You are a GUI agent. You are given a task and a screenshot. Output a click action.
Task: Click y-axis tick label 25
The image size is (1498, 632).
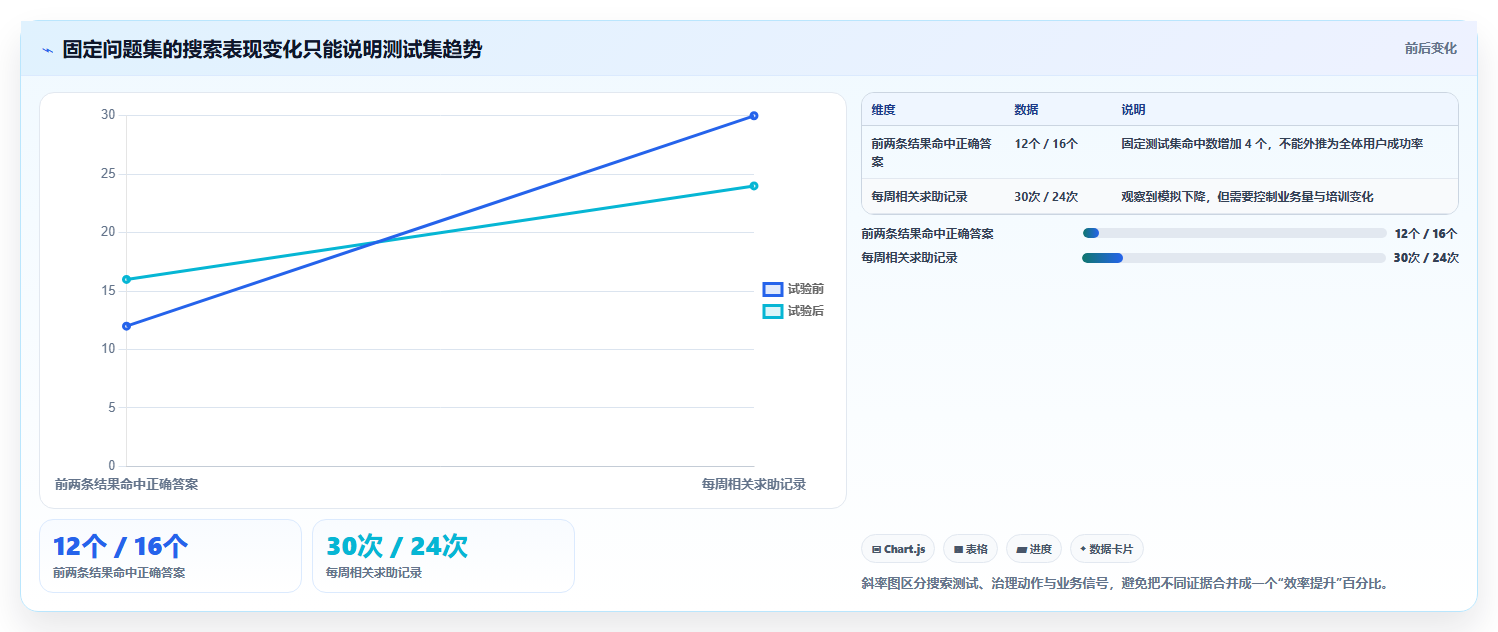click(x=108, y=174)
